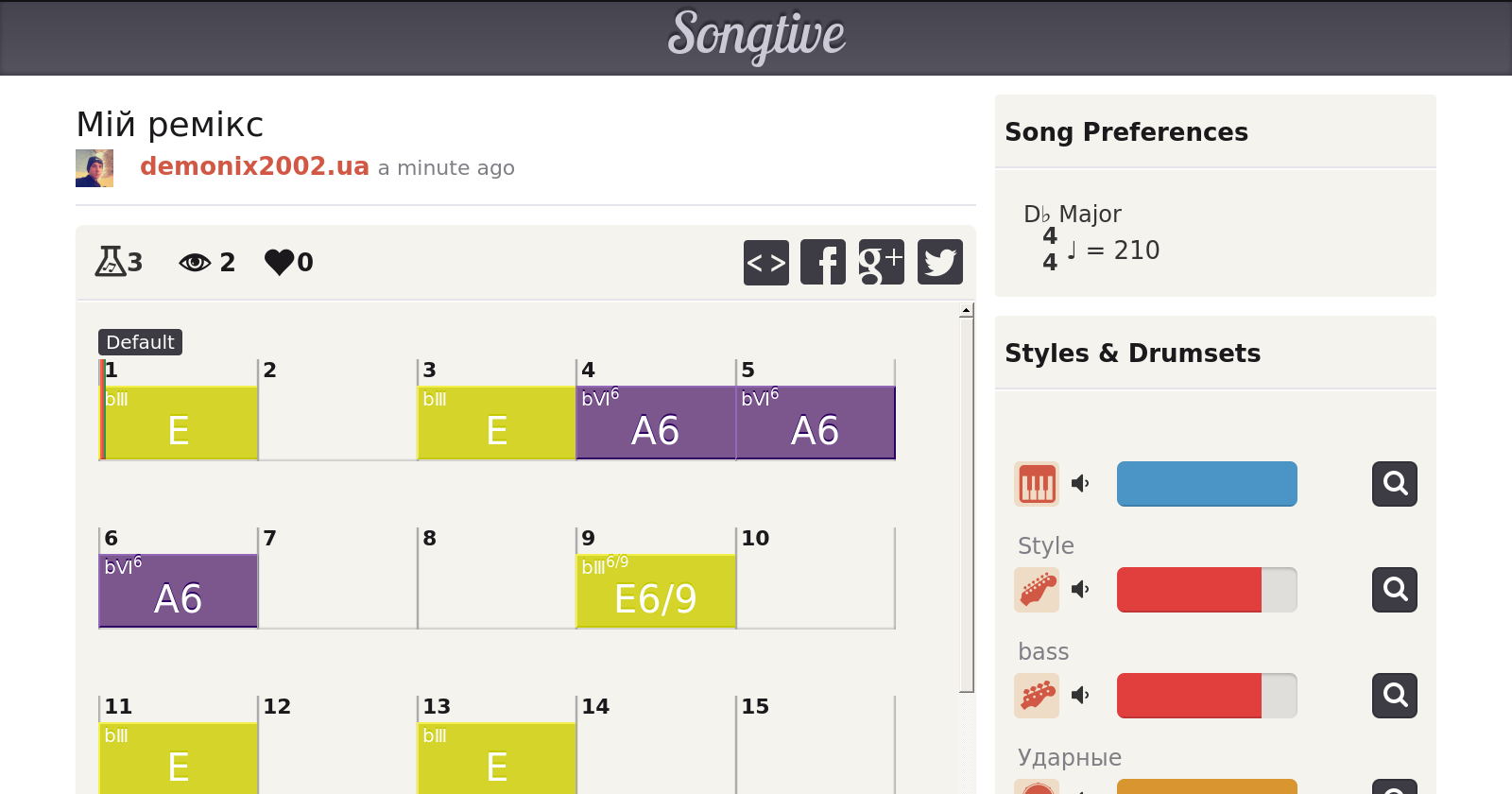Viewport: 1512px width, 794px height.
Task: Click the user avatar thumbnail
Action: (x=94, y=168)
